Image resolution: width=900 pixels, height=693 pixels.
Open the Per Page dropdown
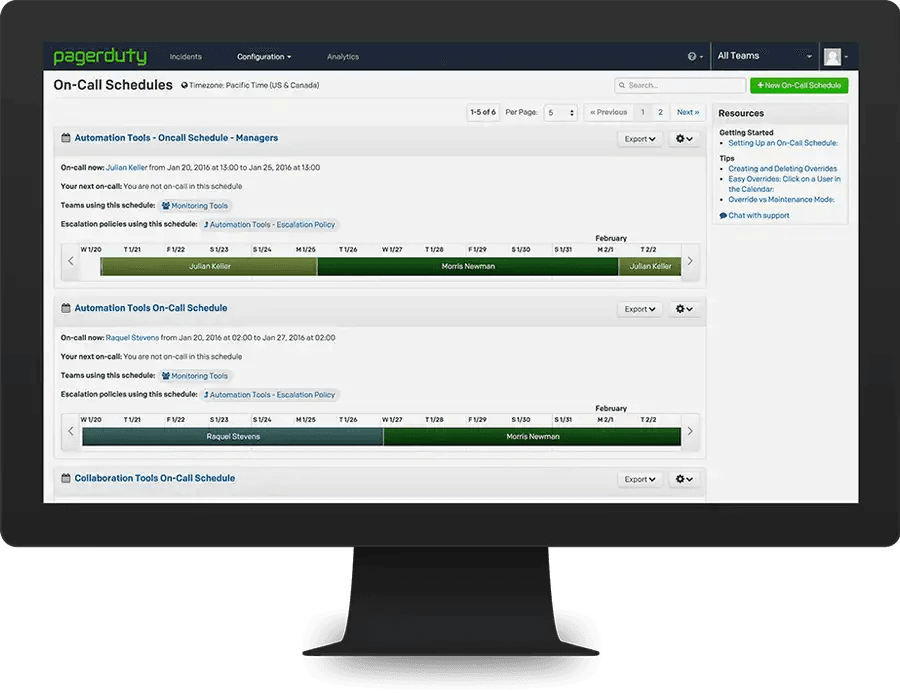click(x=561, y=113)
